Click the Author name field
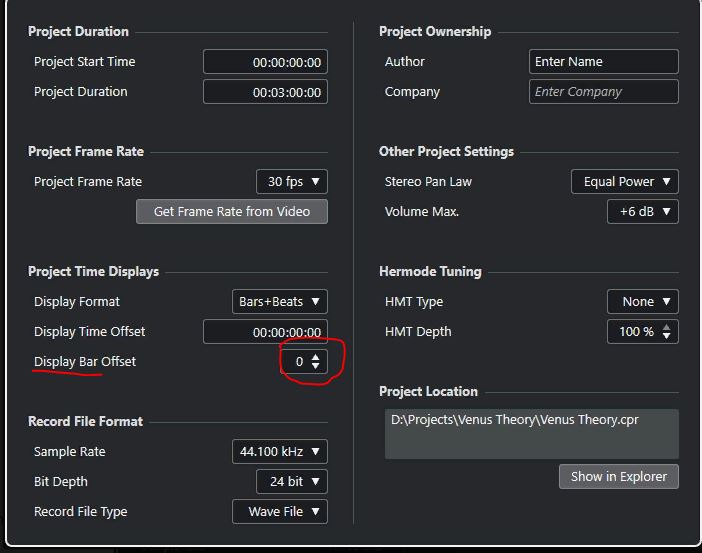 tap(604, 62)
